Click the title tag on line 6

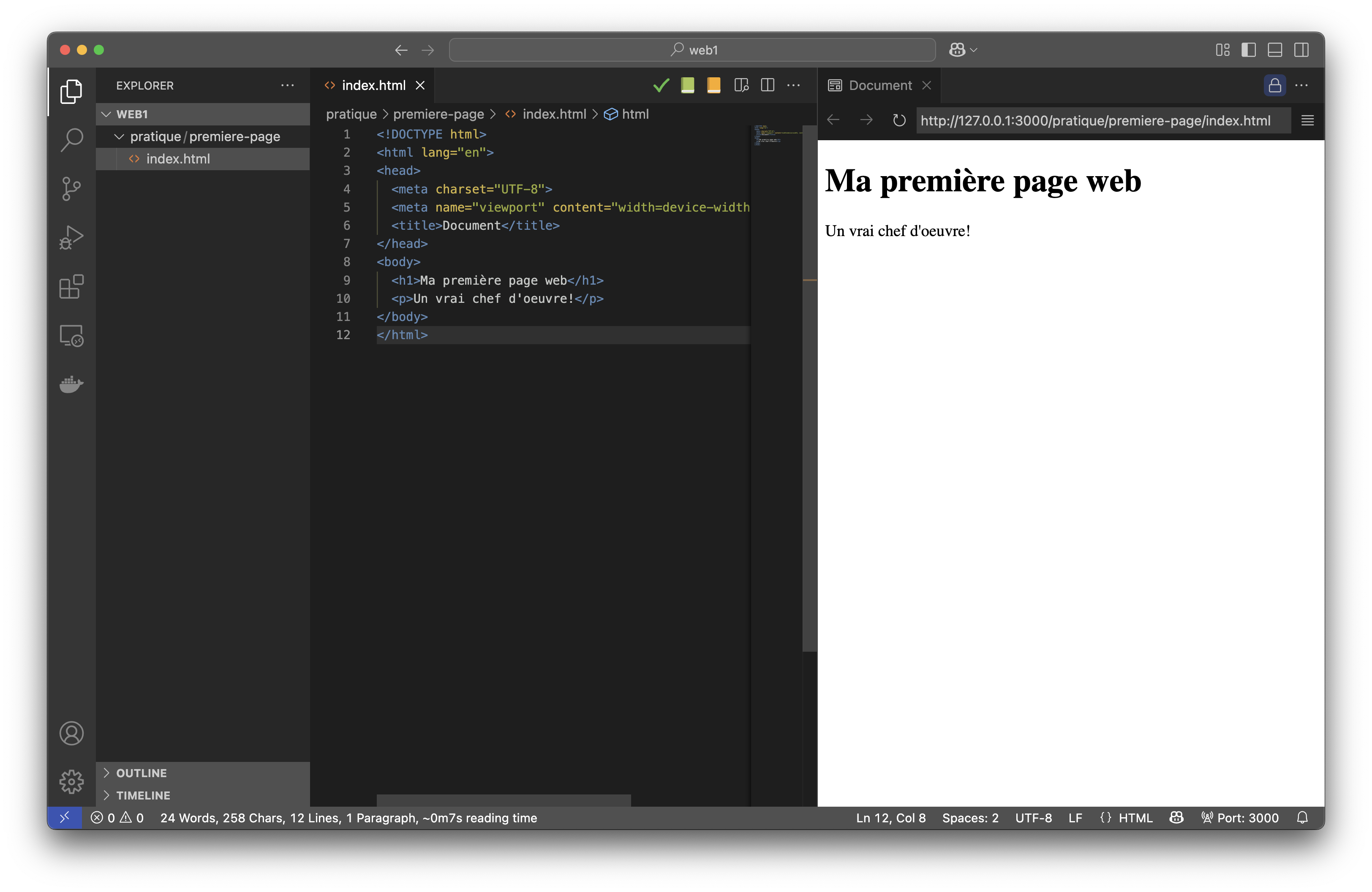475,225
